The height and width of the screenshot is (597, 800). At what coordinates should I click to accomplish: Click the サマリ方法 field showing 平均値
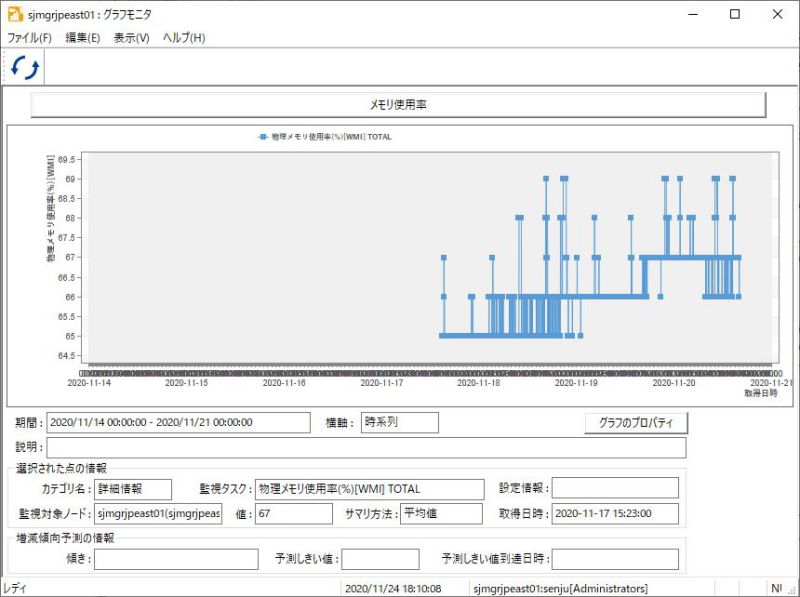[441, 514]
